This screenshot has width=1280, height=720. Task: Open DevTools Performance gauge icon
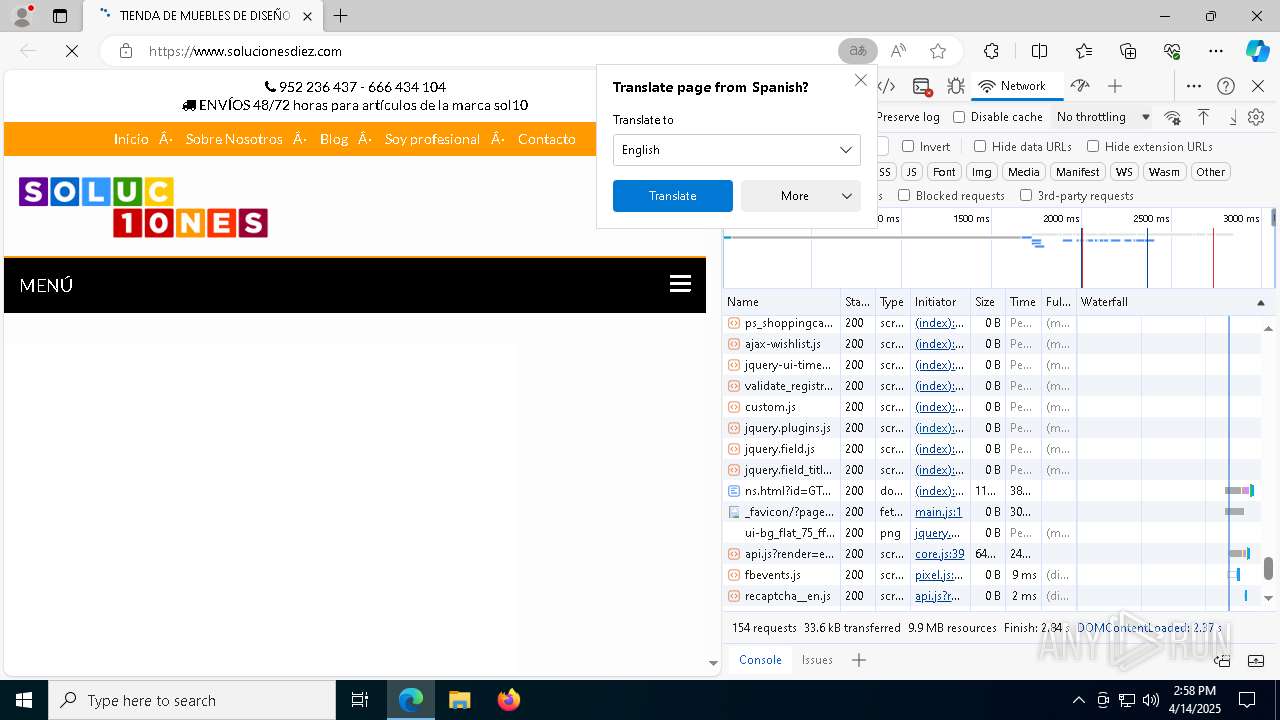(x=1079, y=86)
